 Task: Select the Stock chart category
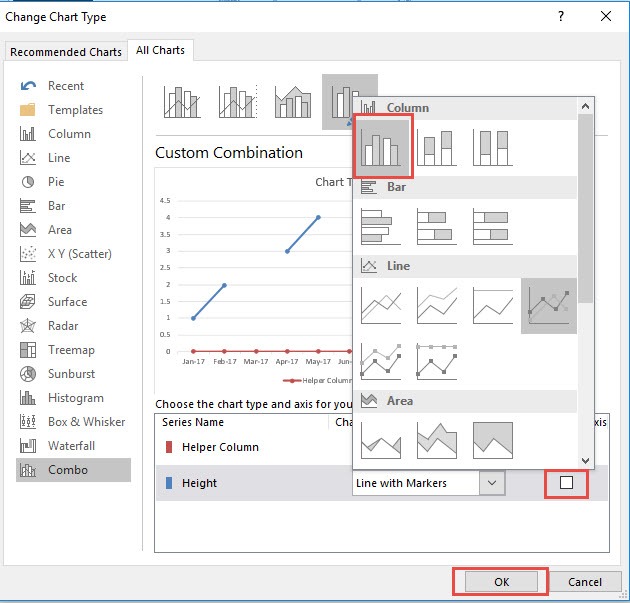(x=73, y=278)
